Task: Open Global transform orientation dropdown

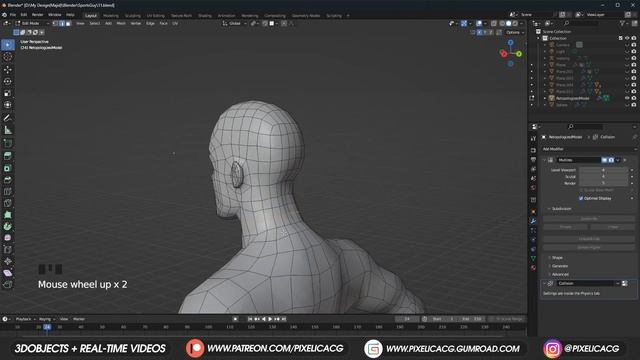Action: pyautogui.click(x=235, y=24)
